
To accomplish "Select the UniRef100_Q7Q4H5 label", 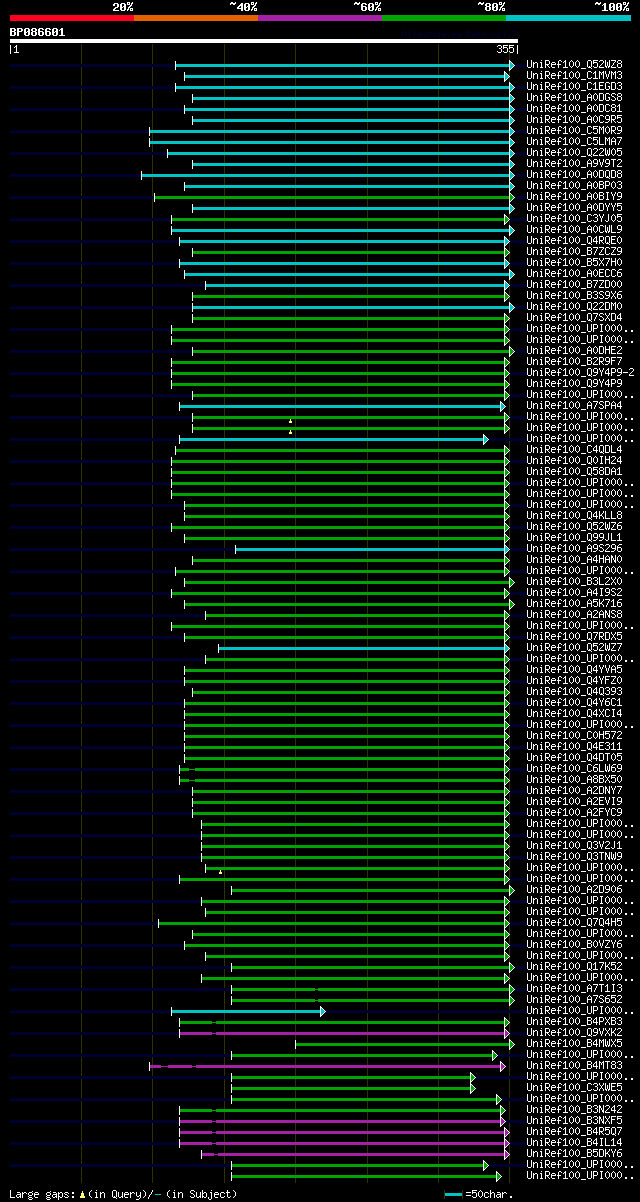I will pos(574,922).
